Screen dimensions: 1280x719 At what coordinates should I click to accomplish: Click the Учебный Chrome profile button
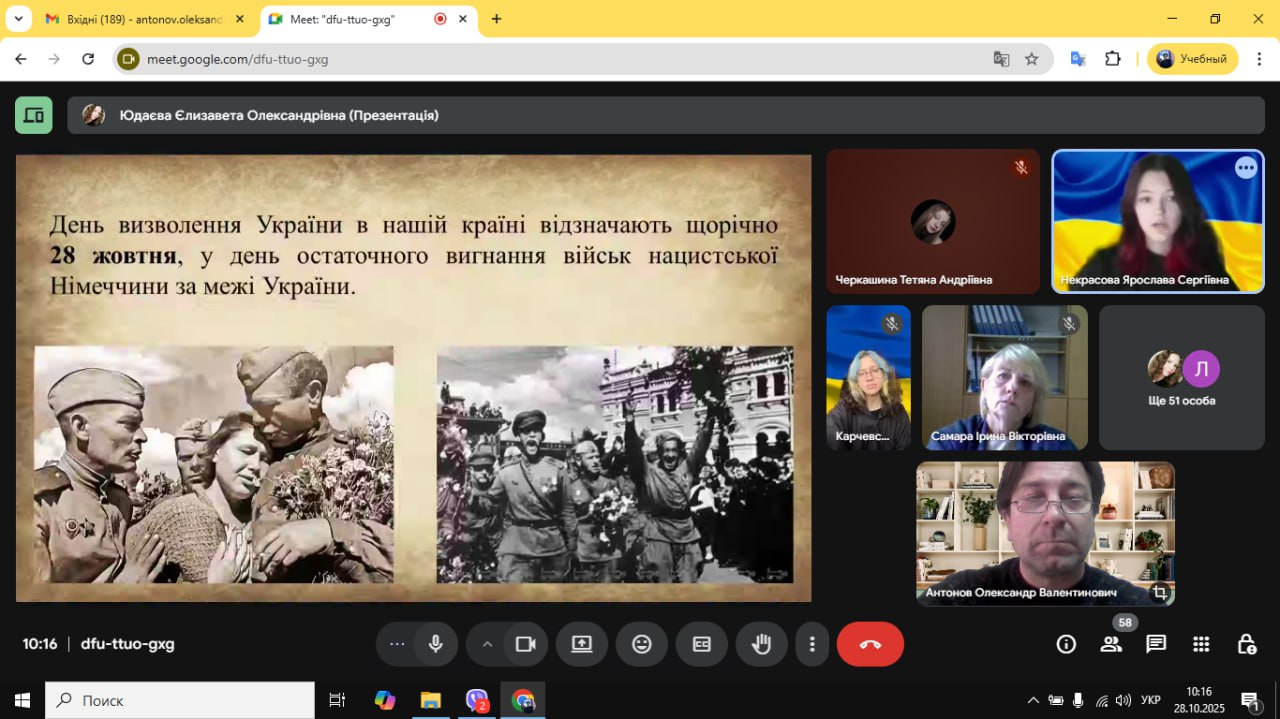point(1192,59)
